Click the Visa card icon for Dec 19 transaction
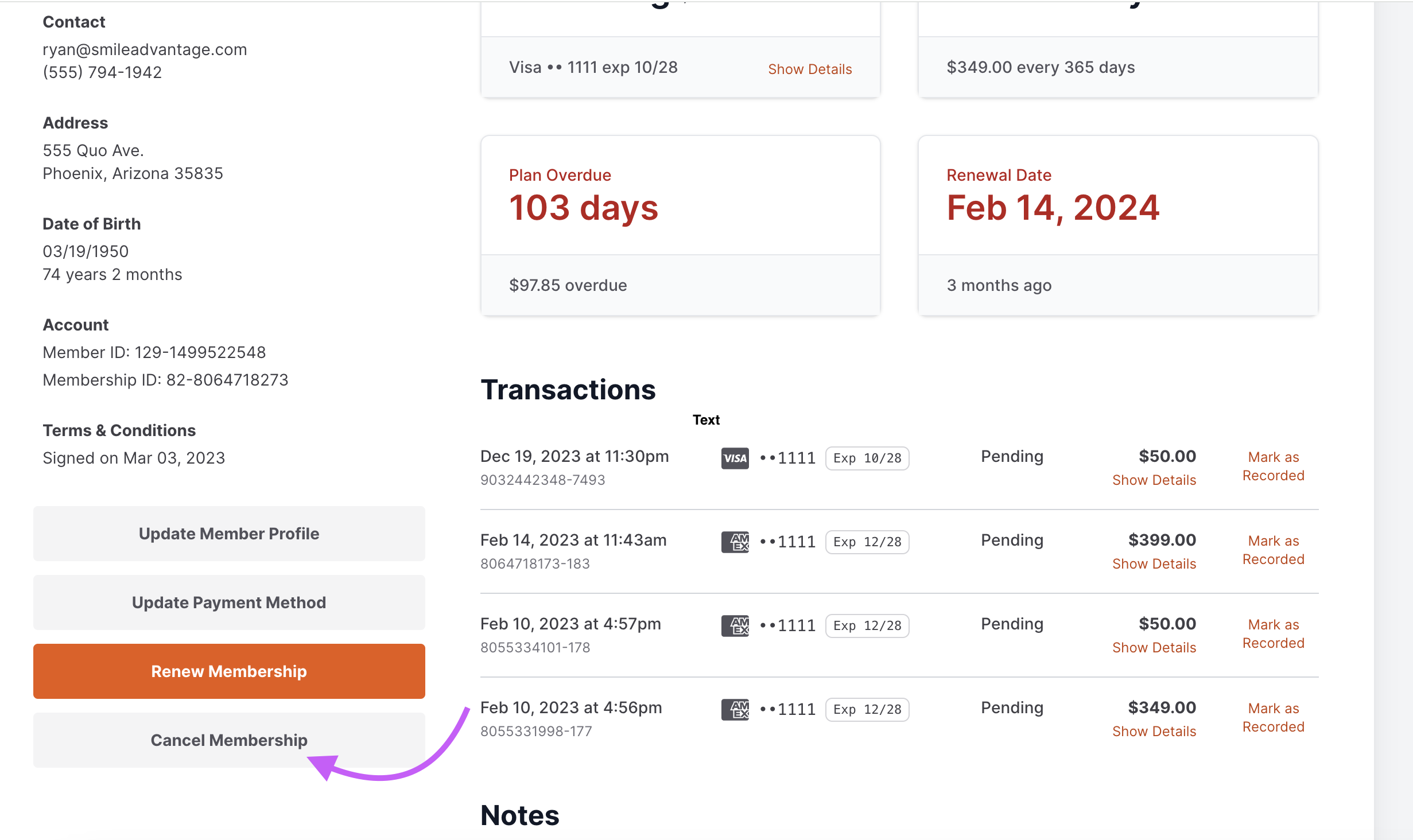This screenshot has width=1413, height=840. (x=735, y=458)
